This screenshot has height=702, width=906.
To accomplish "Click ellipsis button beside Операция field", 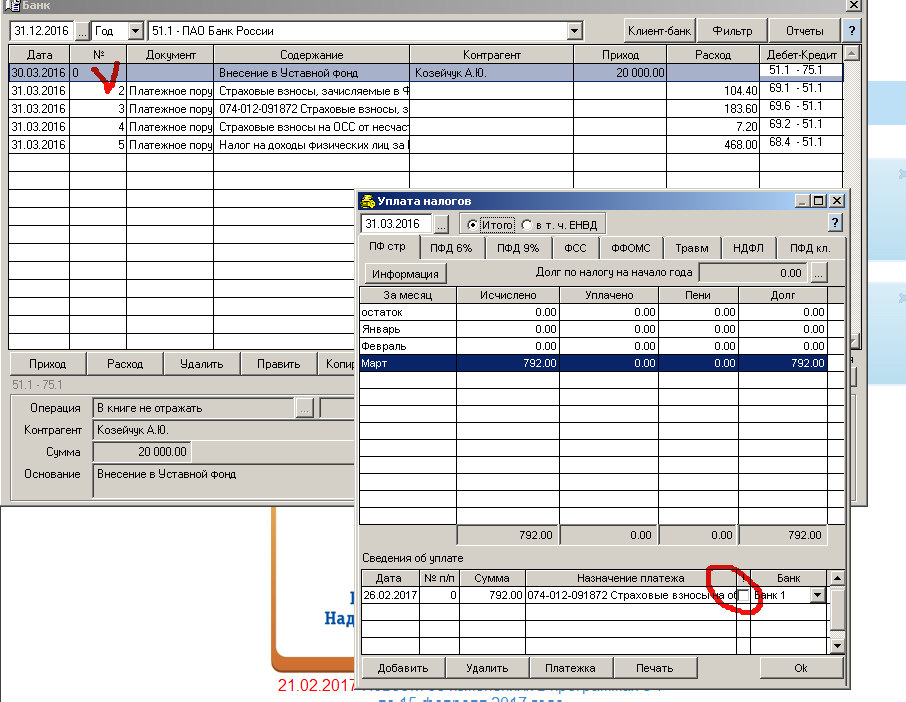I will click(x=305, y=408).
